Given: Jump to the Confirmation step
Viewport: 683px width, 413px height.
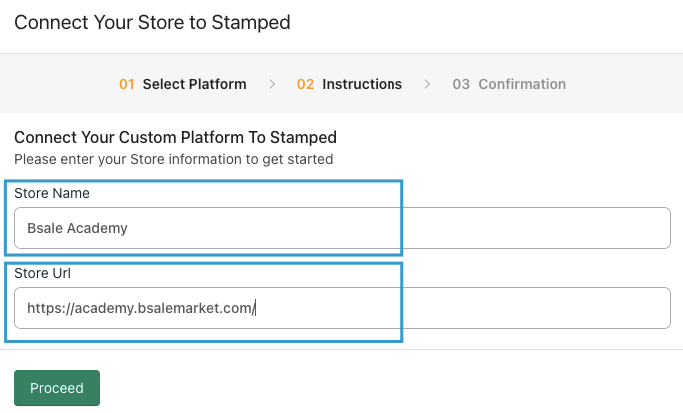Looking at the screenshot, I should 521,84.
